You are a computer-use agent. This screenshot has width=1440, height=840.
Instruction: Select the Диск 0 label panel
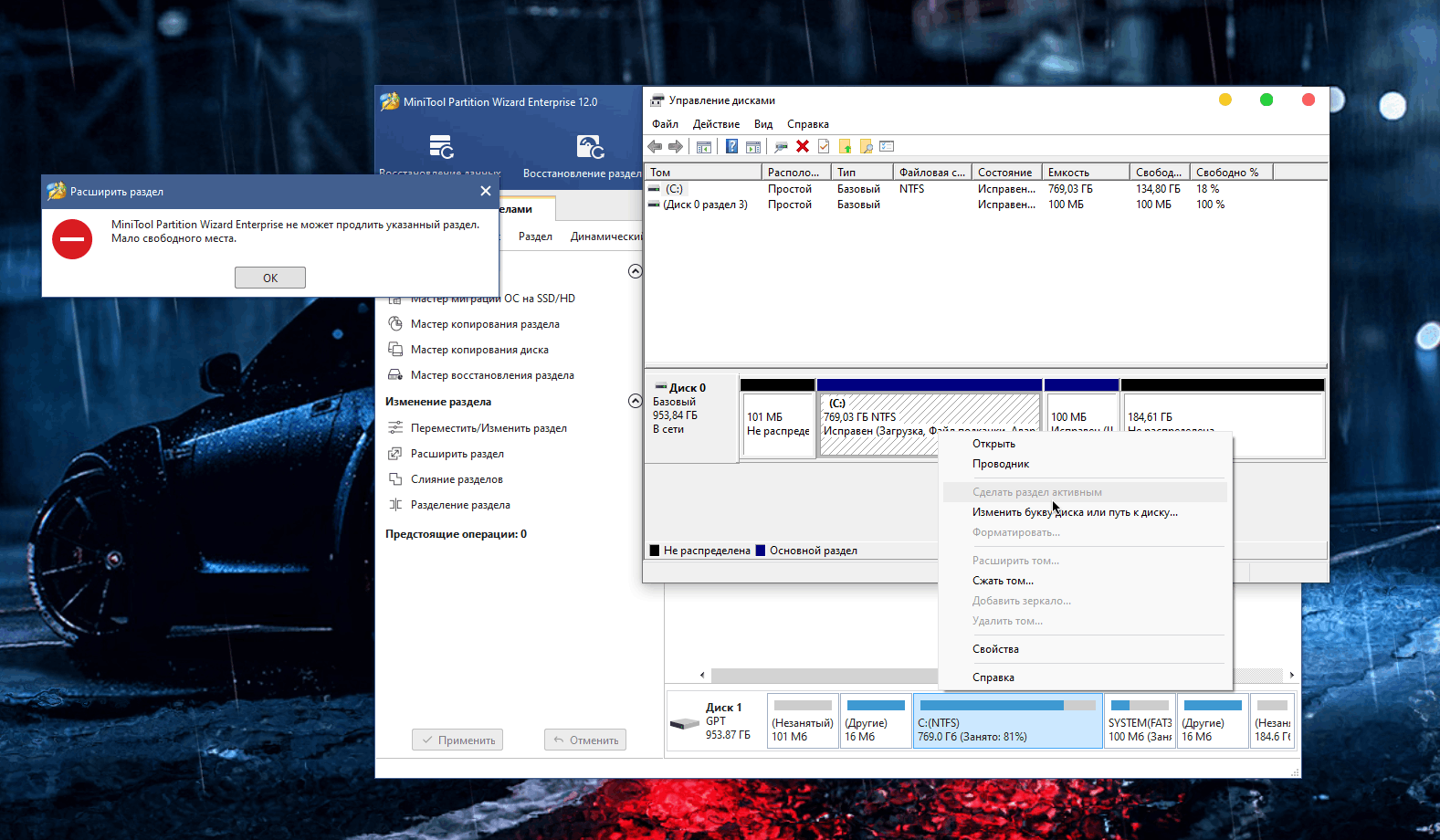(691, 417)
